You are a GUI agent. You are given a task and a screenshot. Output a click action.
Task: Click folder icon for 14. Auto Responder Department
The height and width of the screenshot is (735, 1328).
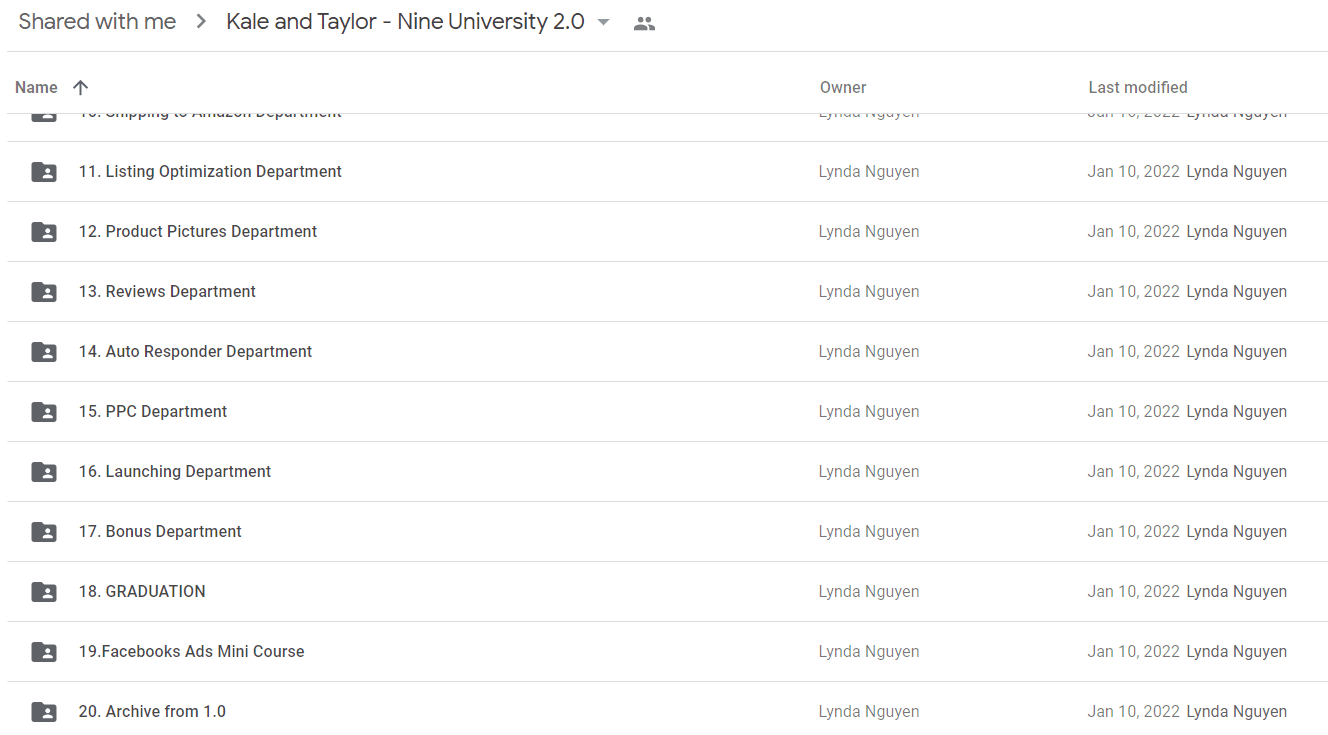coord(44,352)
